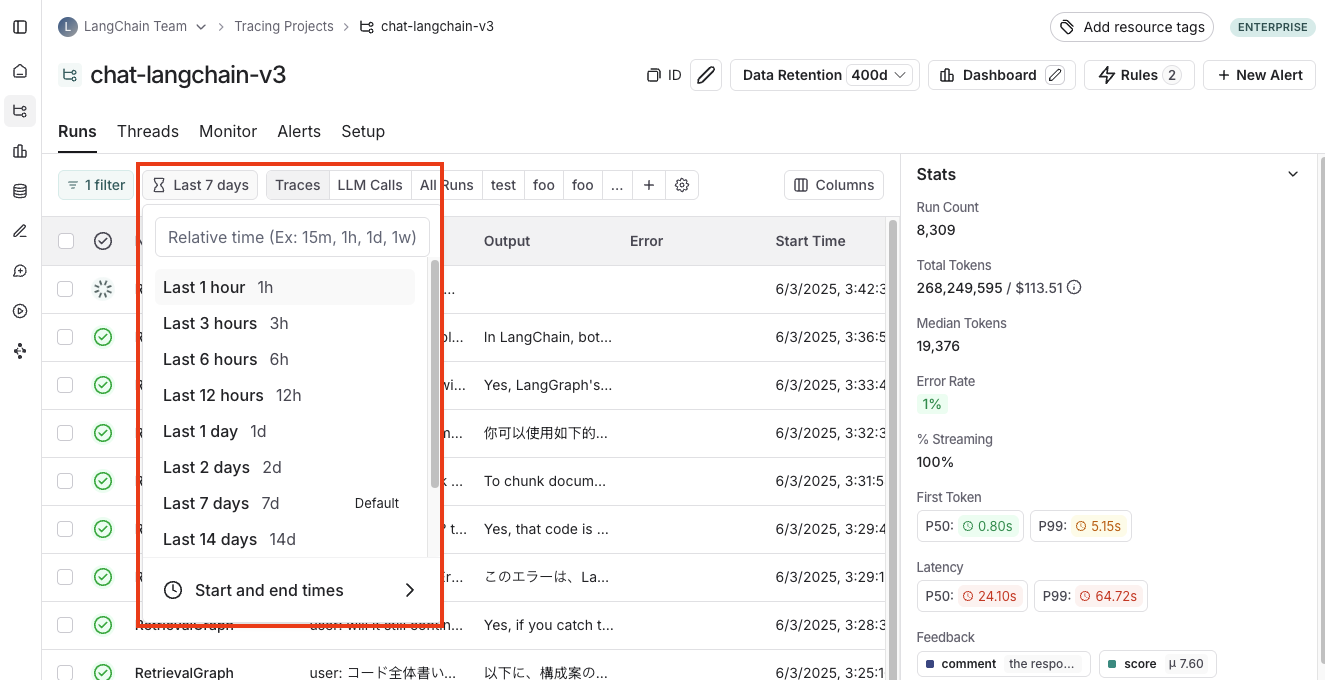Click the clock icon for Start and end times
1325x680 pixels.
173,590
